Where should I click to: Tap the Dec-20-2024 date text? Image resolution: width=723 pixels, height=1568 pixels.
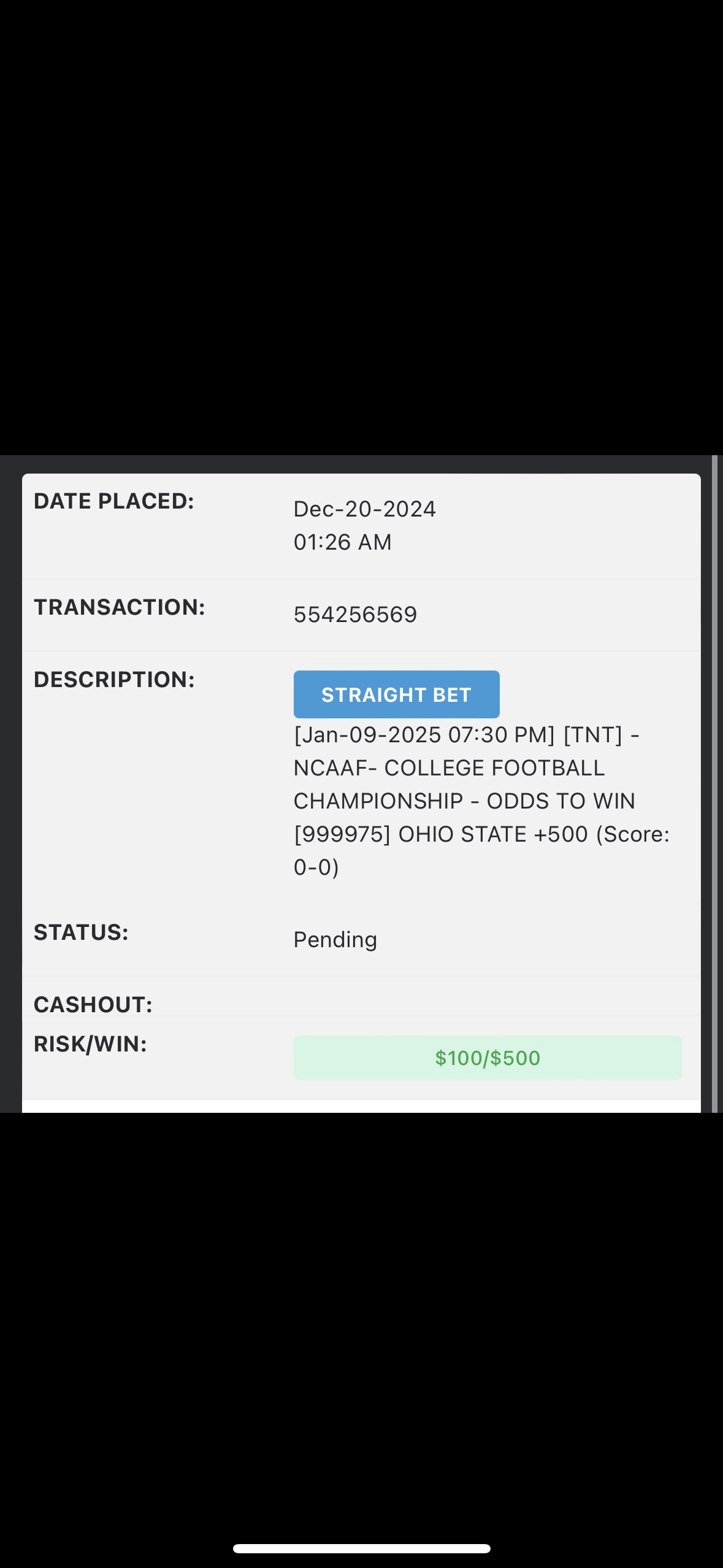pos(364,509)
